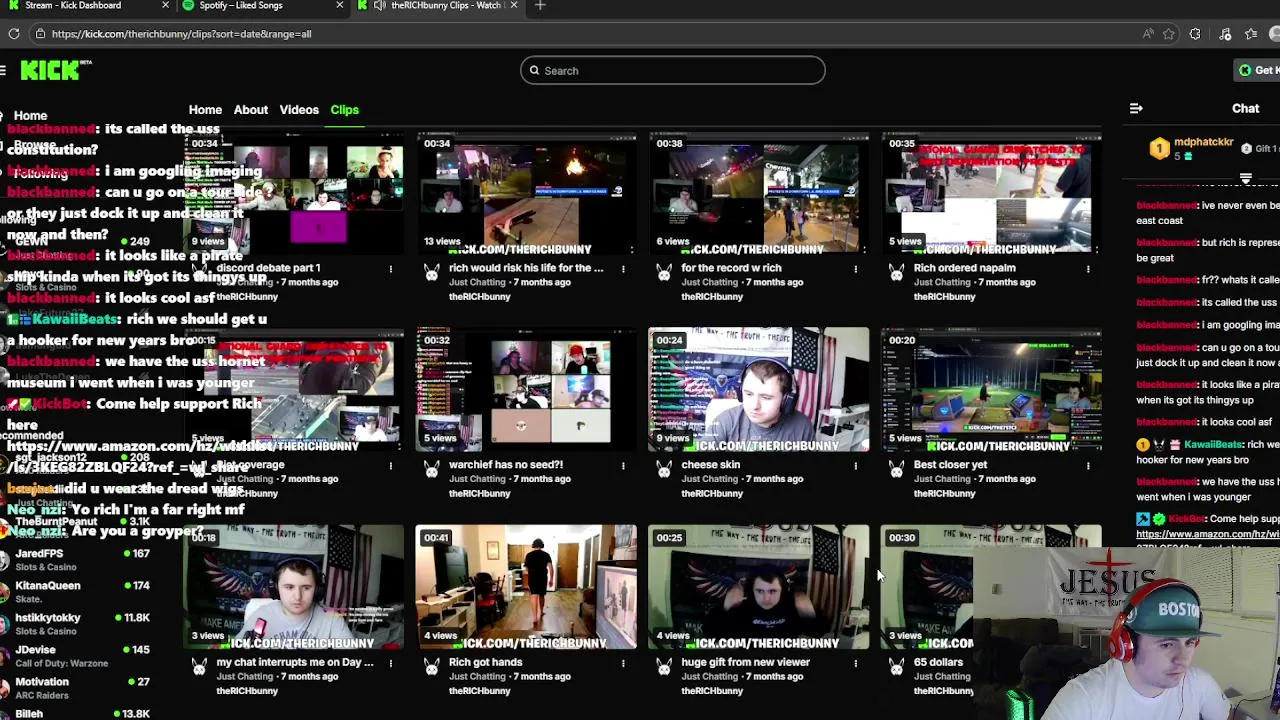The image size is (1280, 720).
Task: Open hstikkytokky channel in sidebar
Action: (75, 624)
